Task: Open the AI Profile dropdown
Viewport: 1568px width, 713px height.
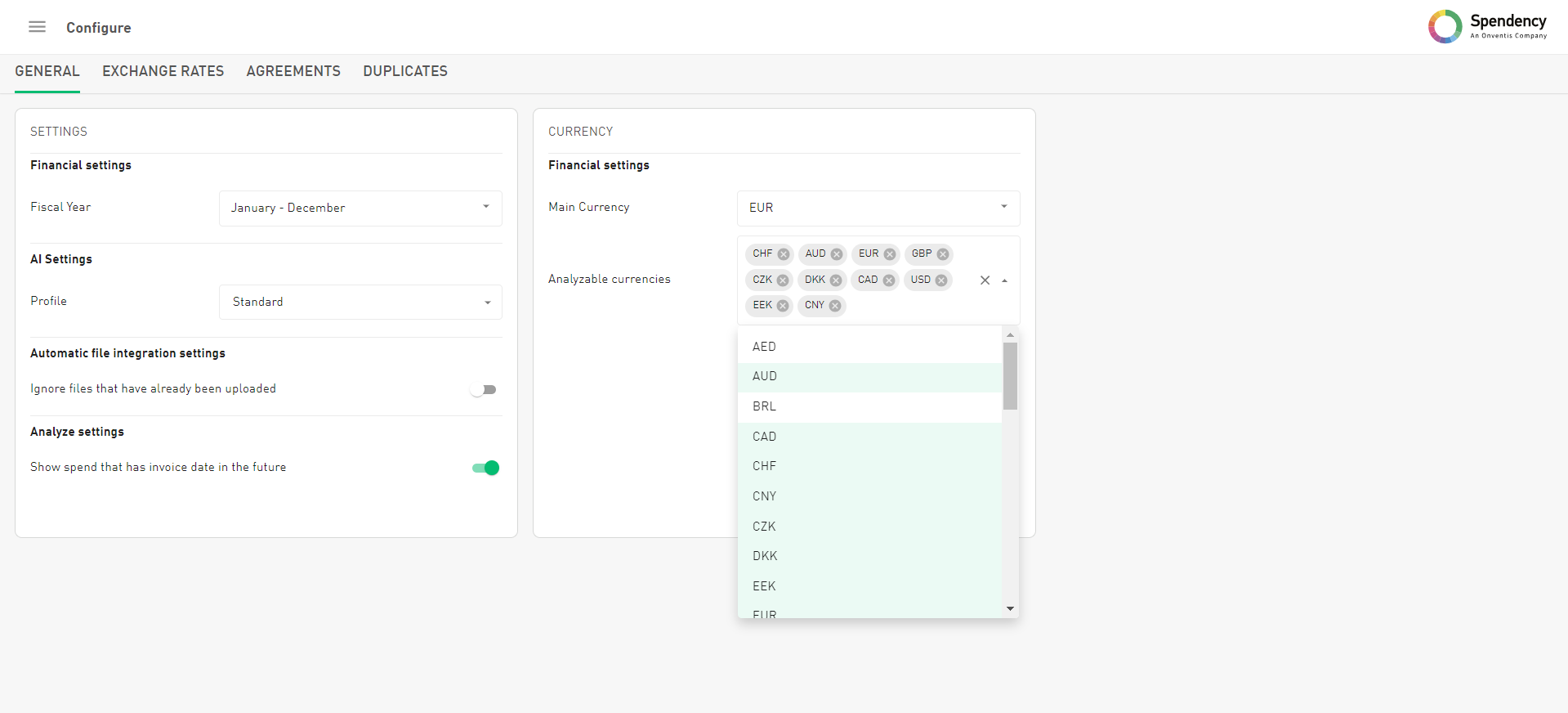Action: tap(360, 302)
